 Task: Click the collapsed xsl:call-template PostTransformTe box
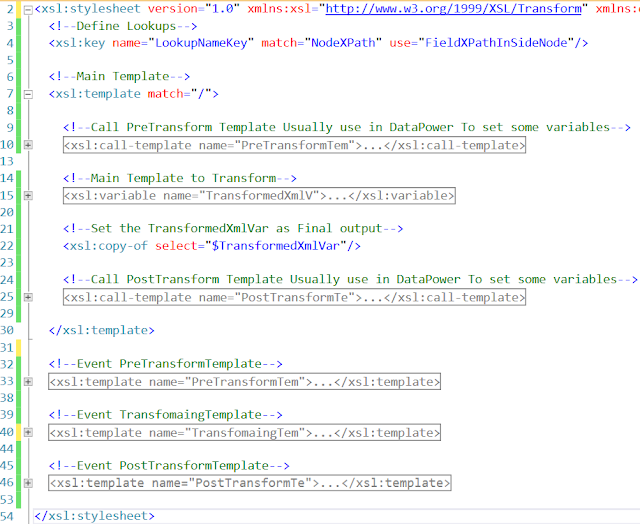pyautogui.click(x=294, y=297)
